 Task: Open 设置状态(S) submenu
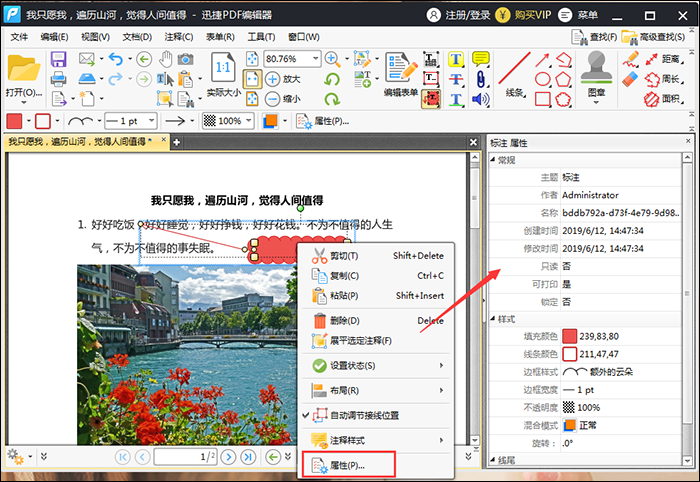click(x=376, y=366)
